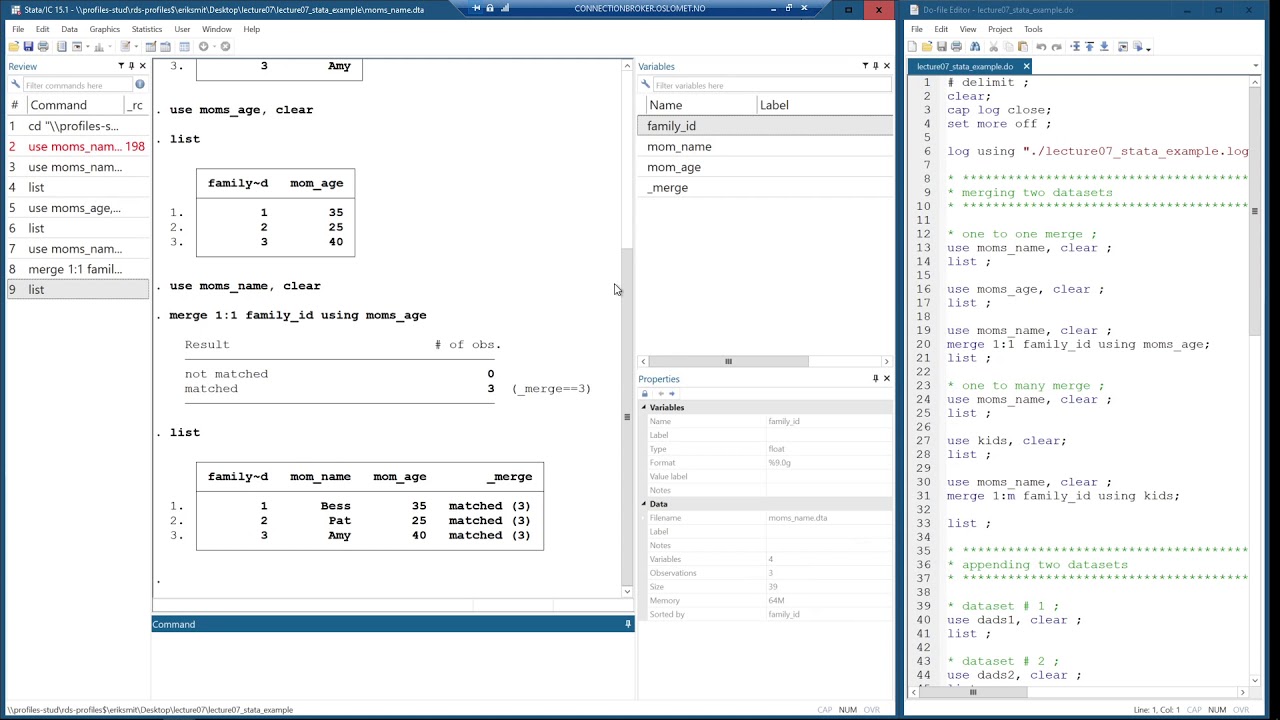Toggle the lock icon in Properties panel

[645, 393]
